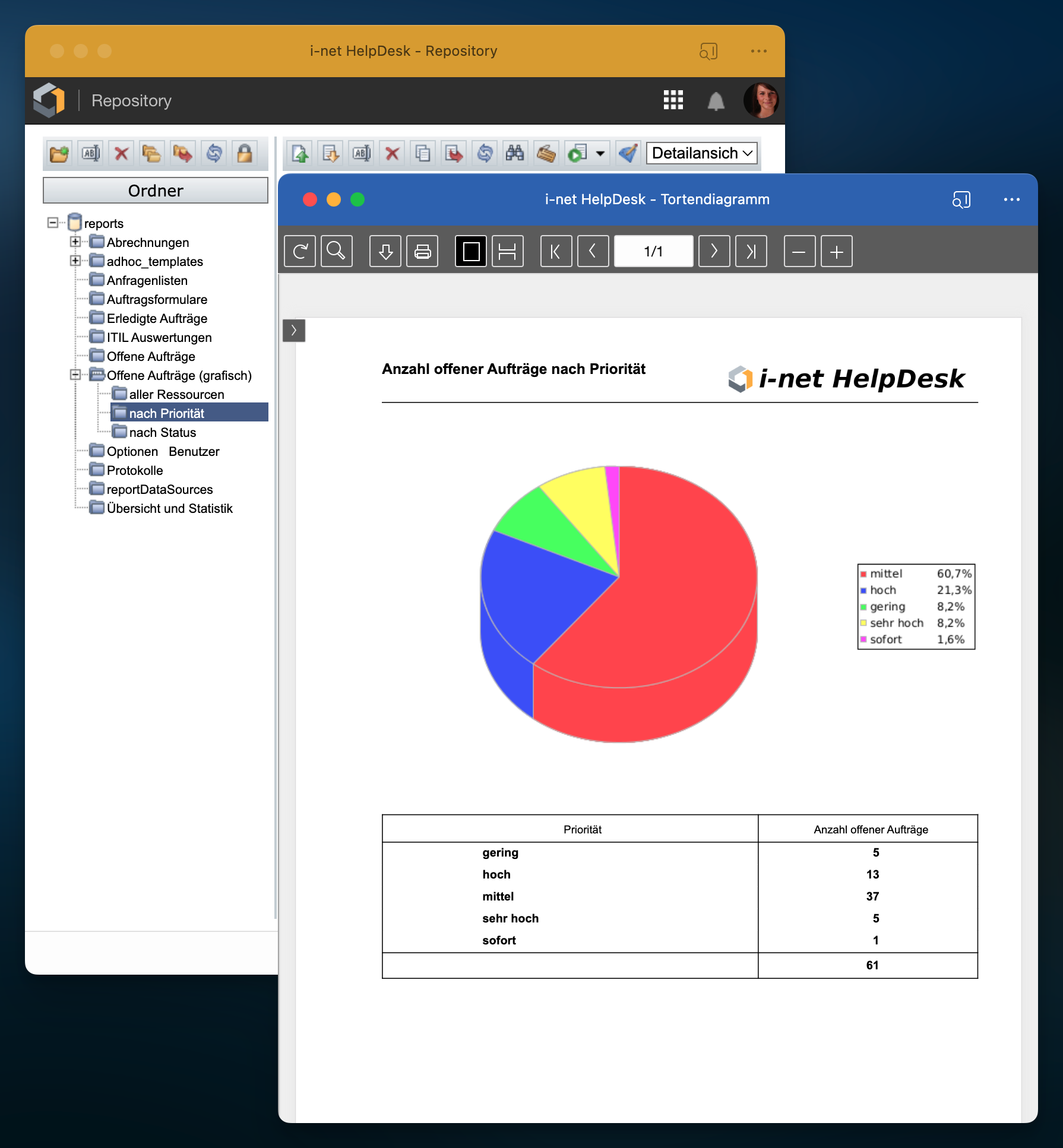Click blue hoch swatch in legend
Screen dimensions: 1063x1148
click(x=863, y=591)
